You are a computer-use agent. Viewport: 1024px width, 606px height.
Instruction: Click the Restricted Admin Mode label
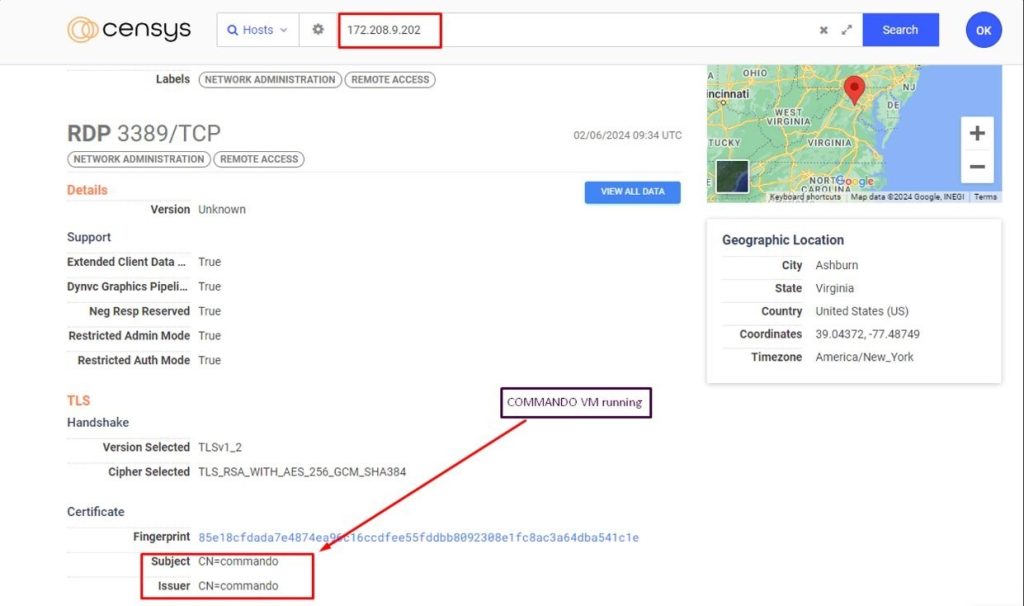(129, 336)
